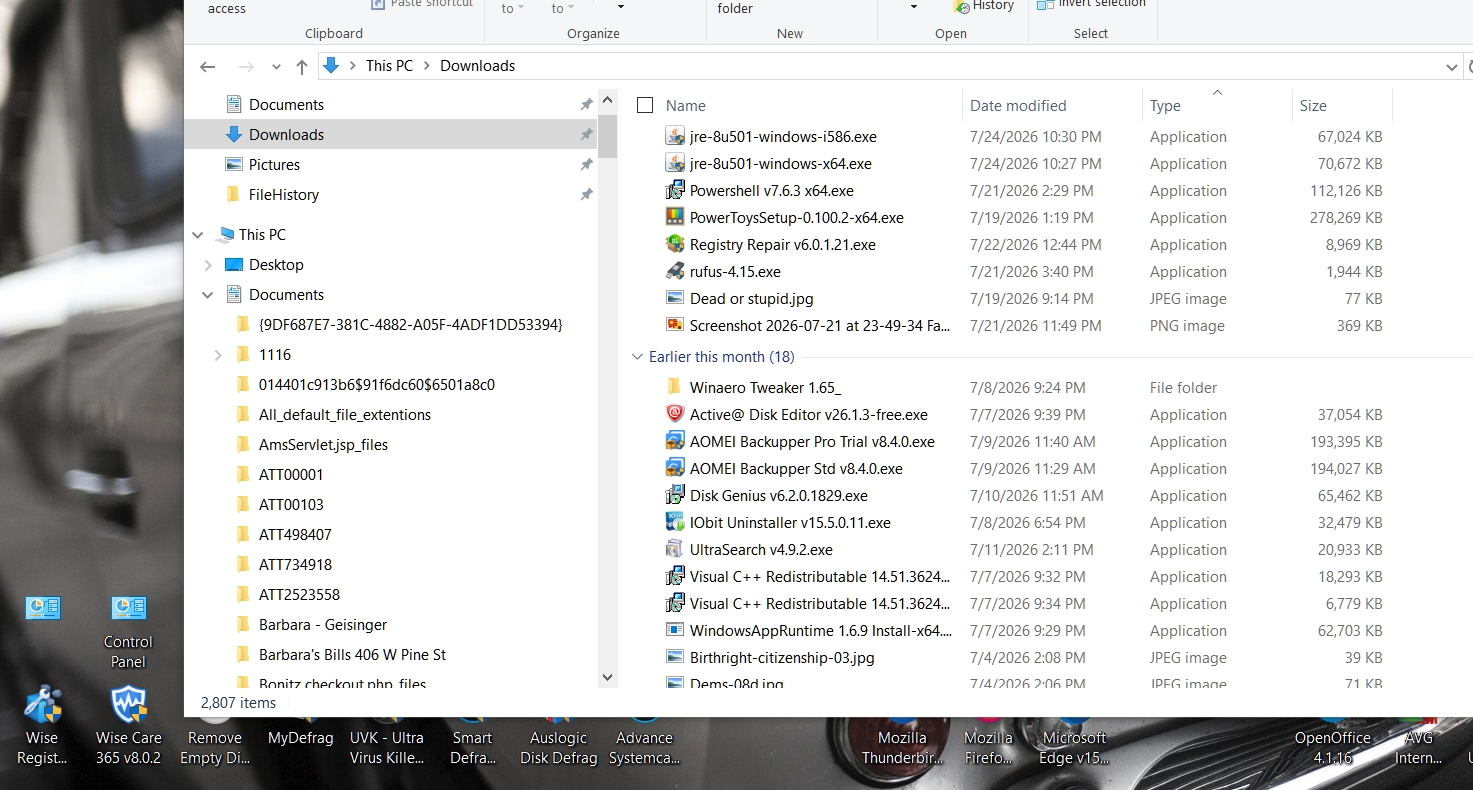Open OpenOffice 4.1.16 desktop shortcut label
Screen dimensions: 1473x790
1333,748
